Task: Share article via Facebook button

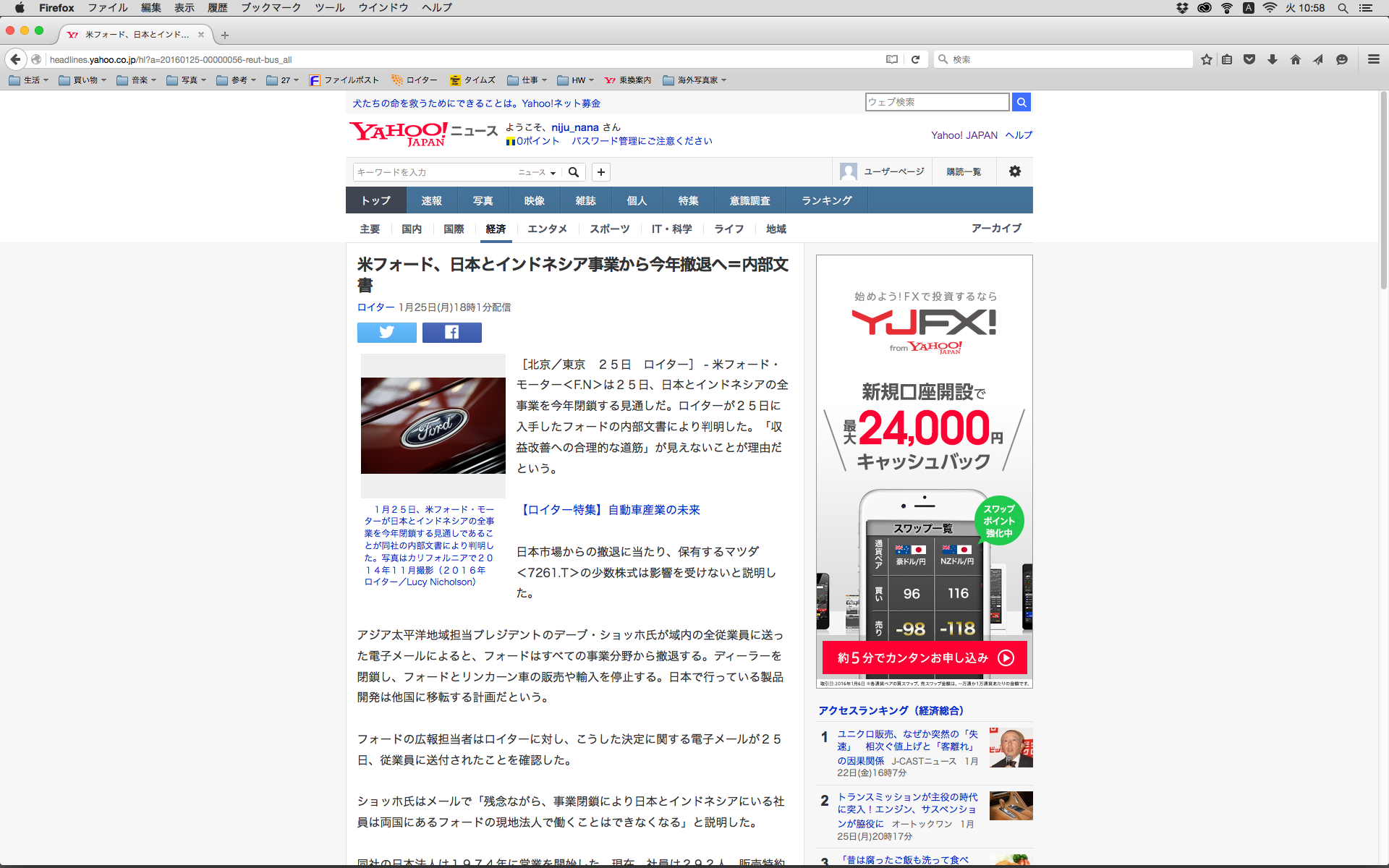Action: click(x=451, y=332)
